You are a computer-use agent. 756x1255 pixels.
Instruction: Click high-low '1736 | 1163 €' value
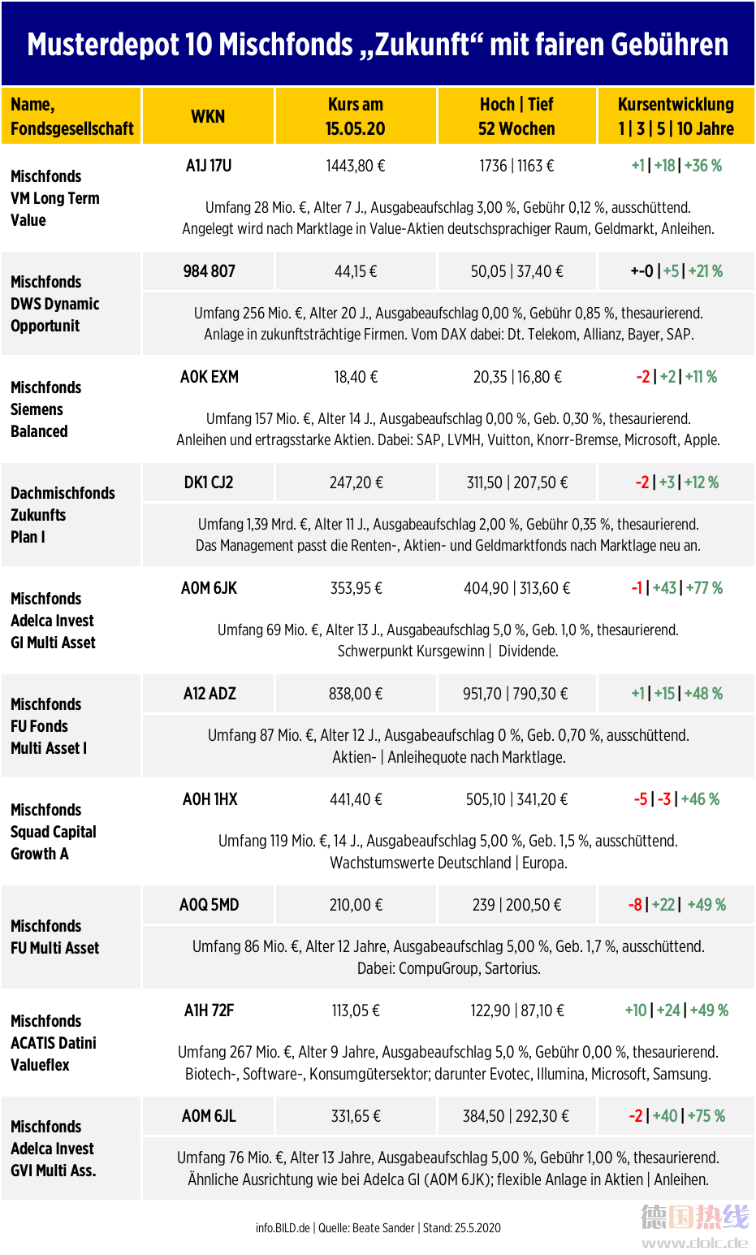[515, 165]
